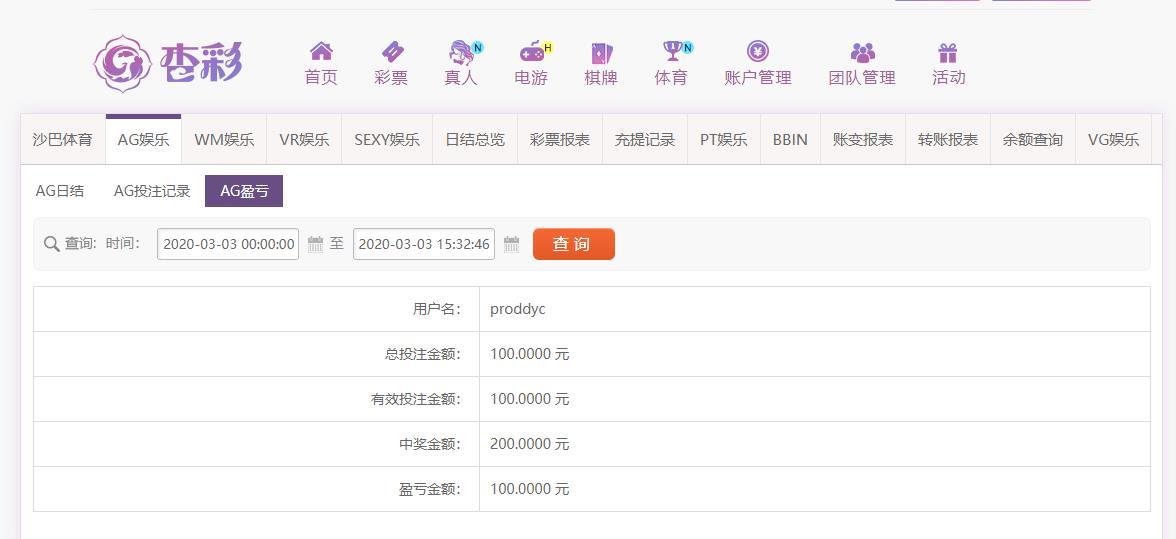Switch to the SEXY娱乐 tab
The height and width of the screenshot is (539, 1176).
[x=387, y=139]
